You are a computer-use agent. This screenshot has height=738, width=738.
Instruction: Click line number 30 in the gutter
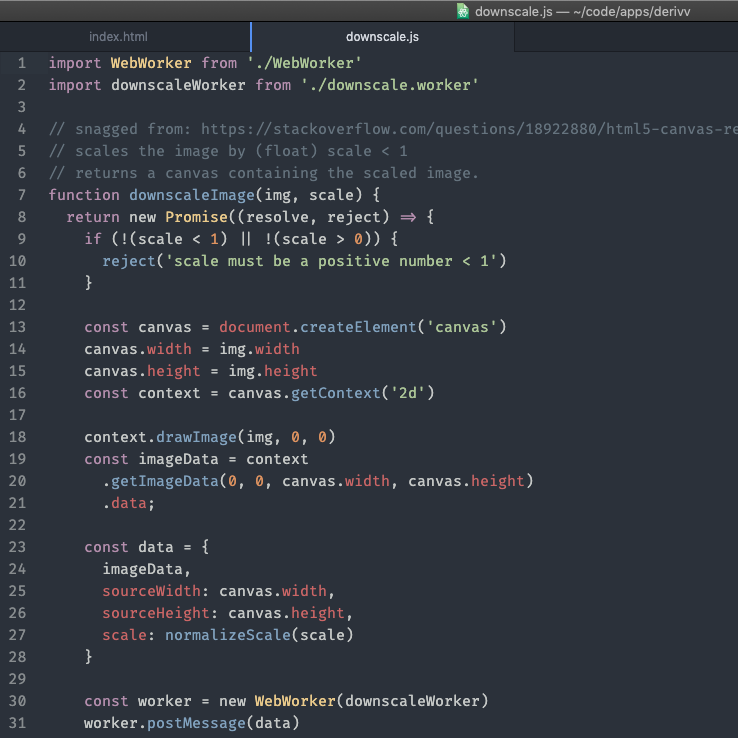point(17,701)
